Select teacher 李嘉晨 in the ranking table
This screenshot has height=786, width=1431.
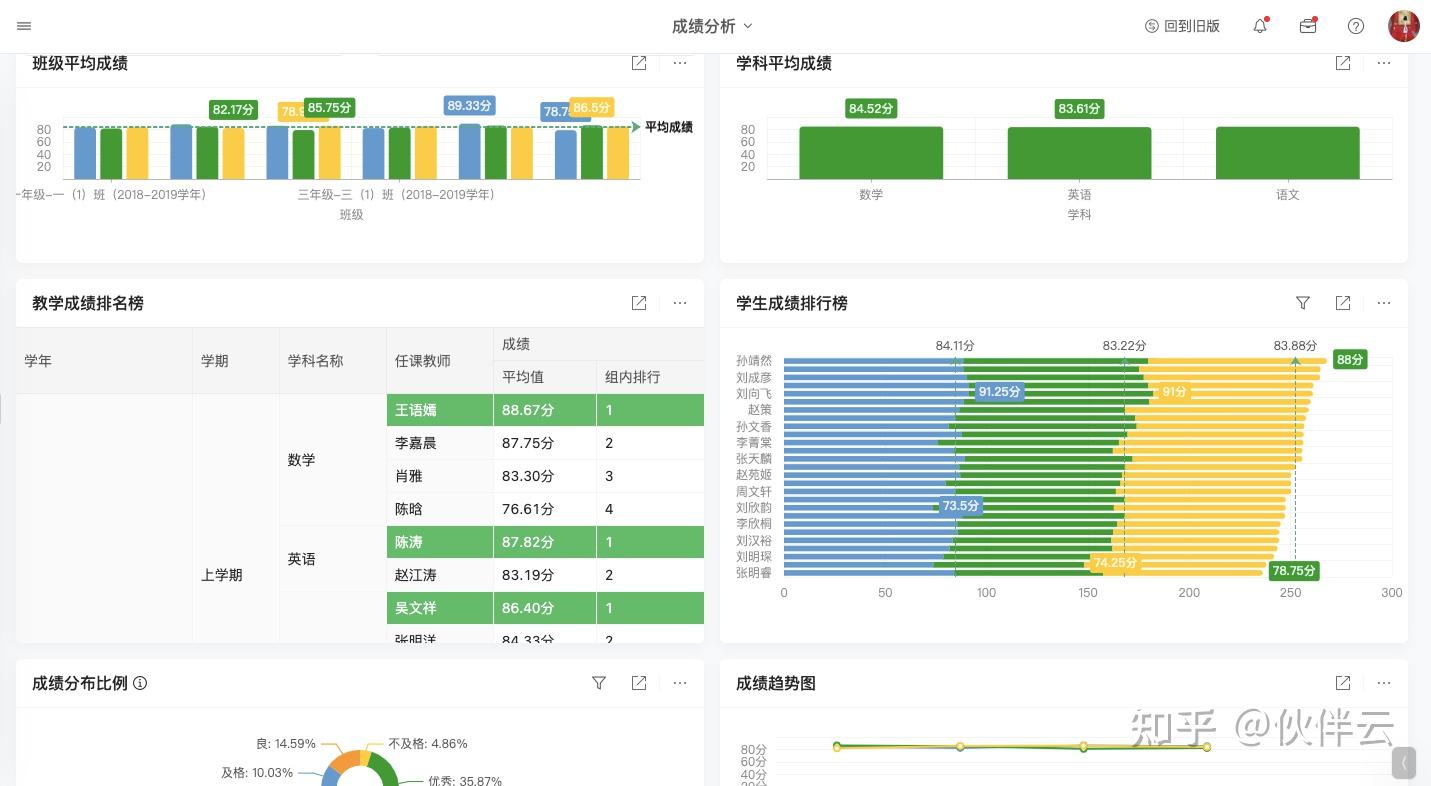440,443
